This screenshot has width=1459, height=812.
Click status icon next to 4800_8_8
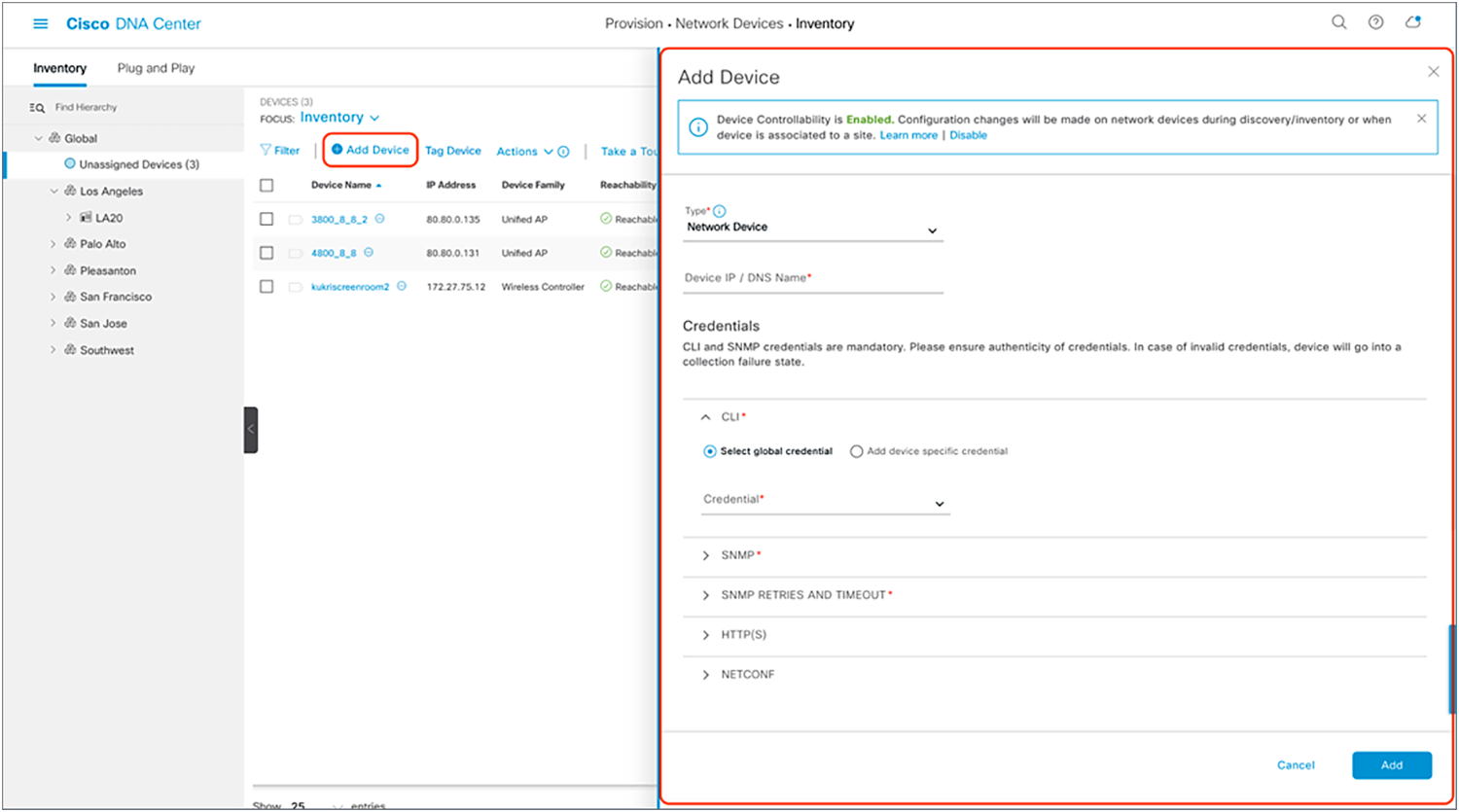(x=369, y=253)
